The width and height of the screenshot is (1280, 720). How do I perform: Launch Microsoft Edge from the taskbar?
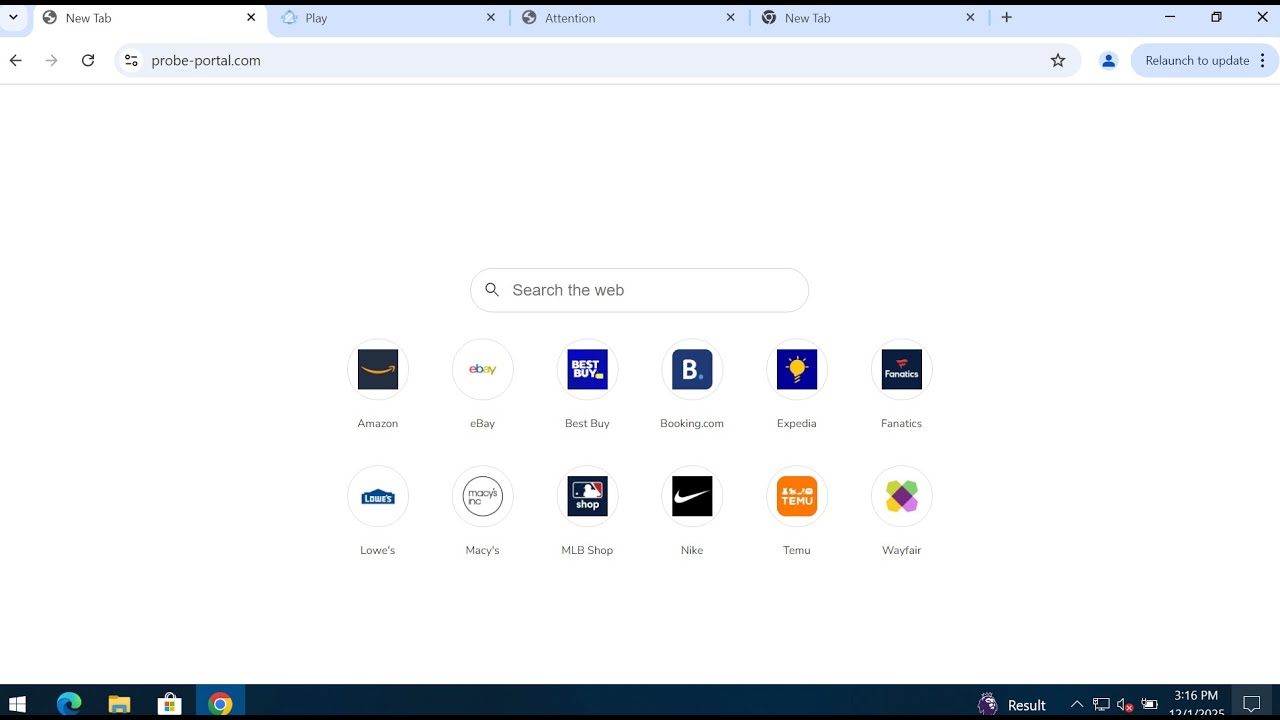tap(69, 704)
